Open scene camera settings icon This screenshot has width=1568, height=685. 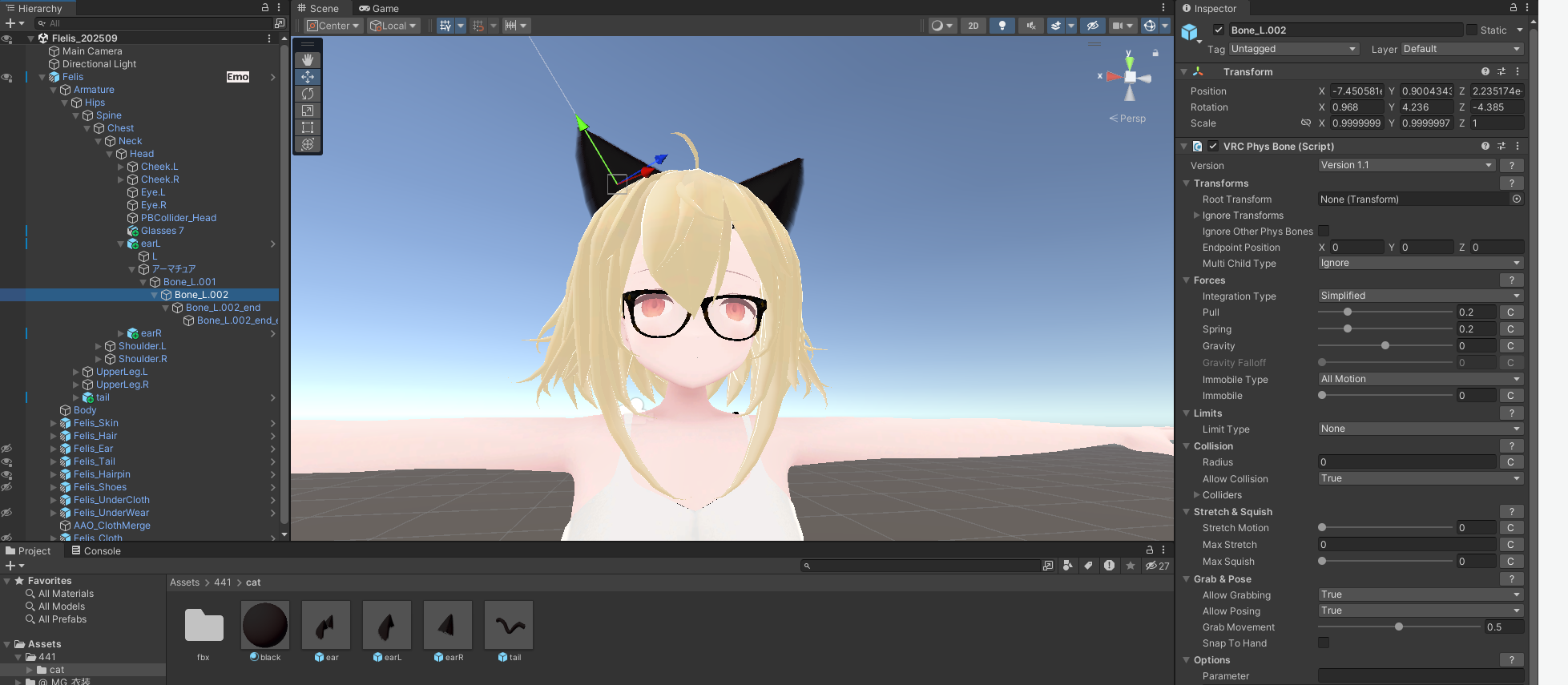tap(1118, 26)
